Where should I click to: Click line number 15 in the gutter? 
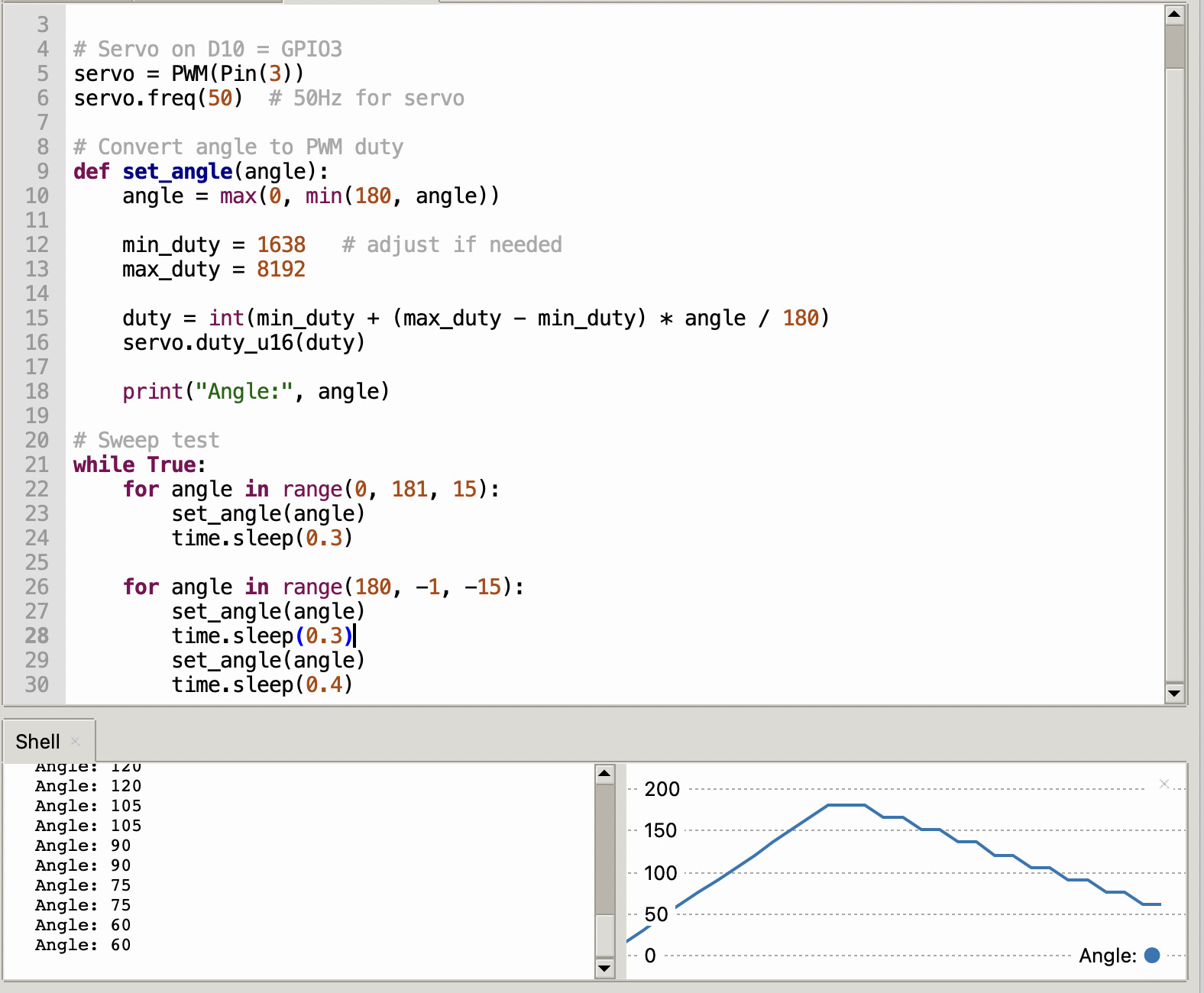click(x=37, y=319)
